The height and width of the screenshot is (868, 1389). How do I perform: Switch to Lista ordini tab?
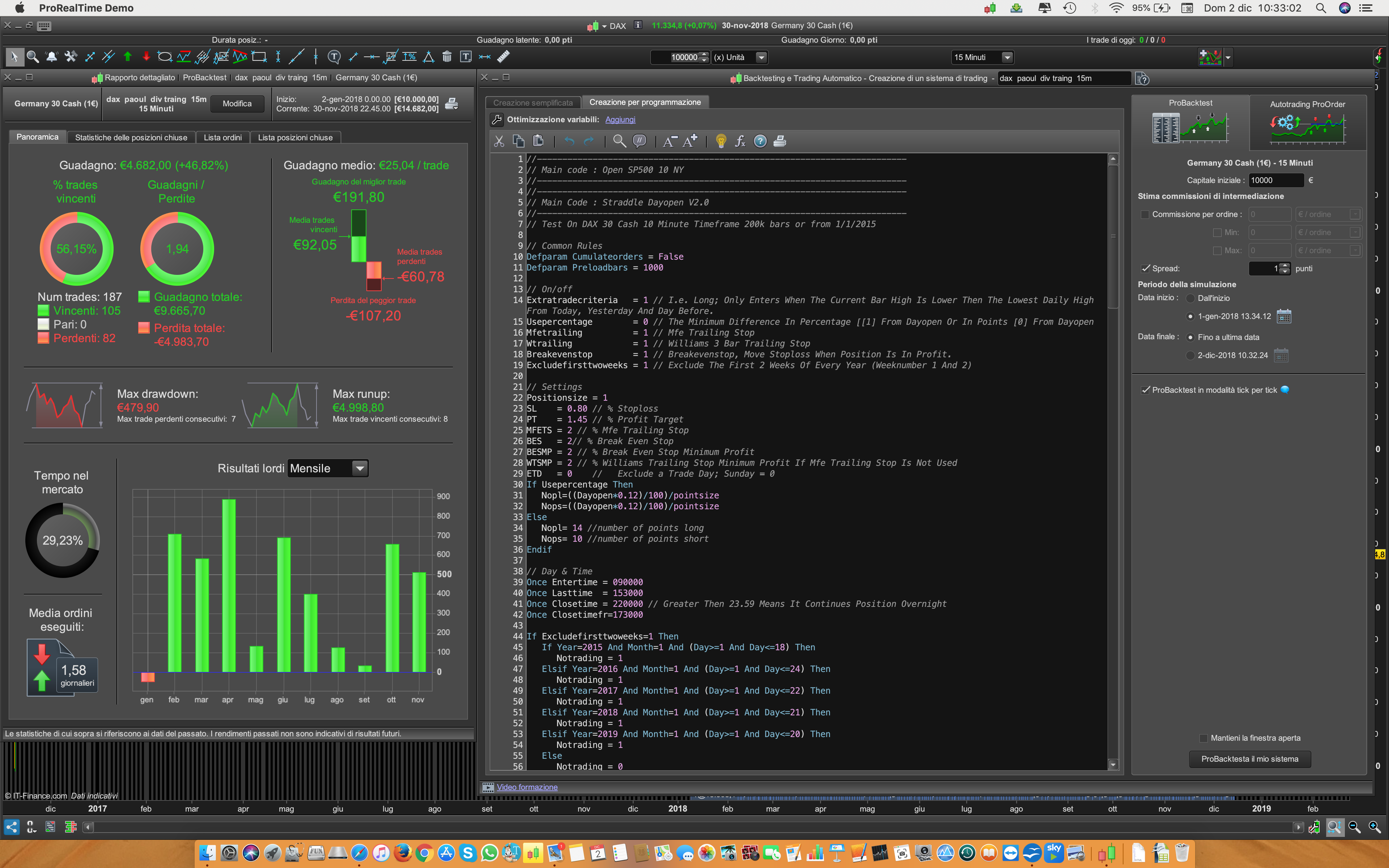[222, 138]
